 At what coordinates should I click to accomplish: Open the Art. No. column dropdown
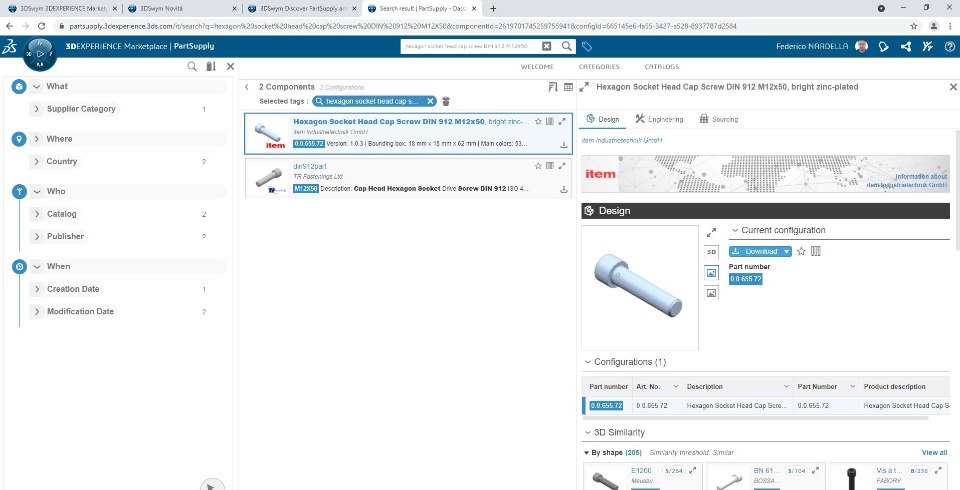(675, 386)
